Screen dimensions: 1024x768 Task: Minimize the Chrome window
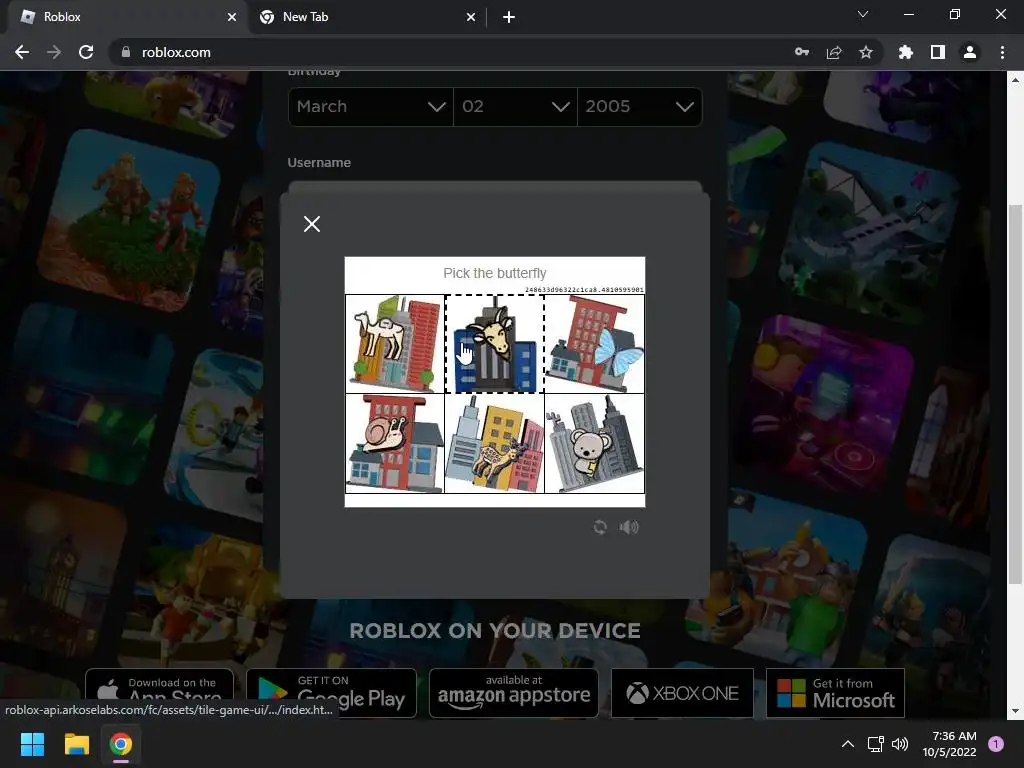click(x=908, y=14)
